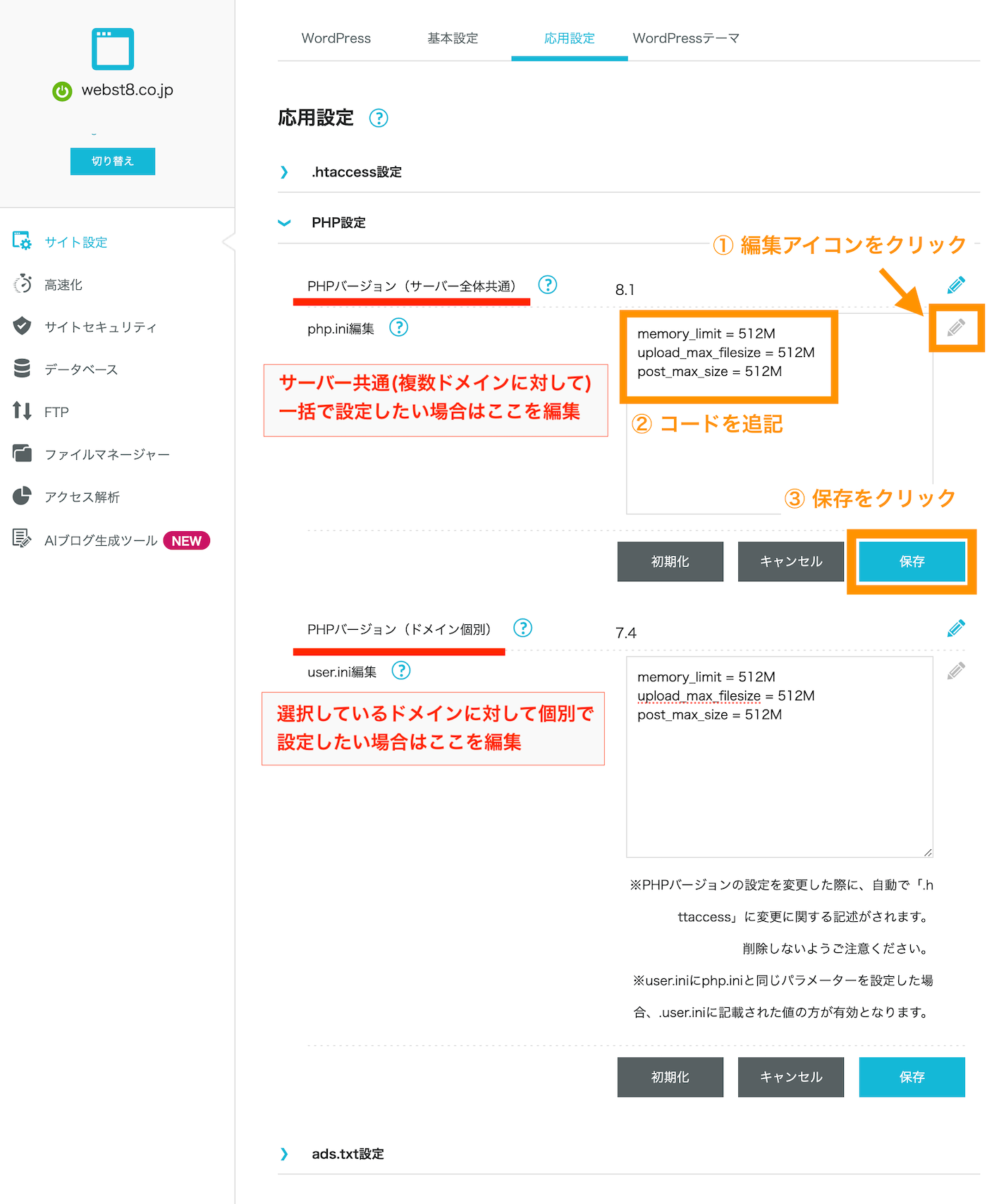Screen dimensions: 987x1204
Task: Click gray pencil to edit php.ini
Action: tap(956, 327)
